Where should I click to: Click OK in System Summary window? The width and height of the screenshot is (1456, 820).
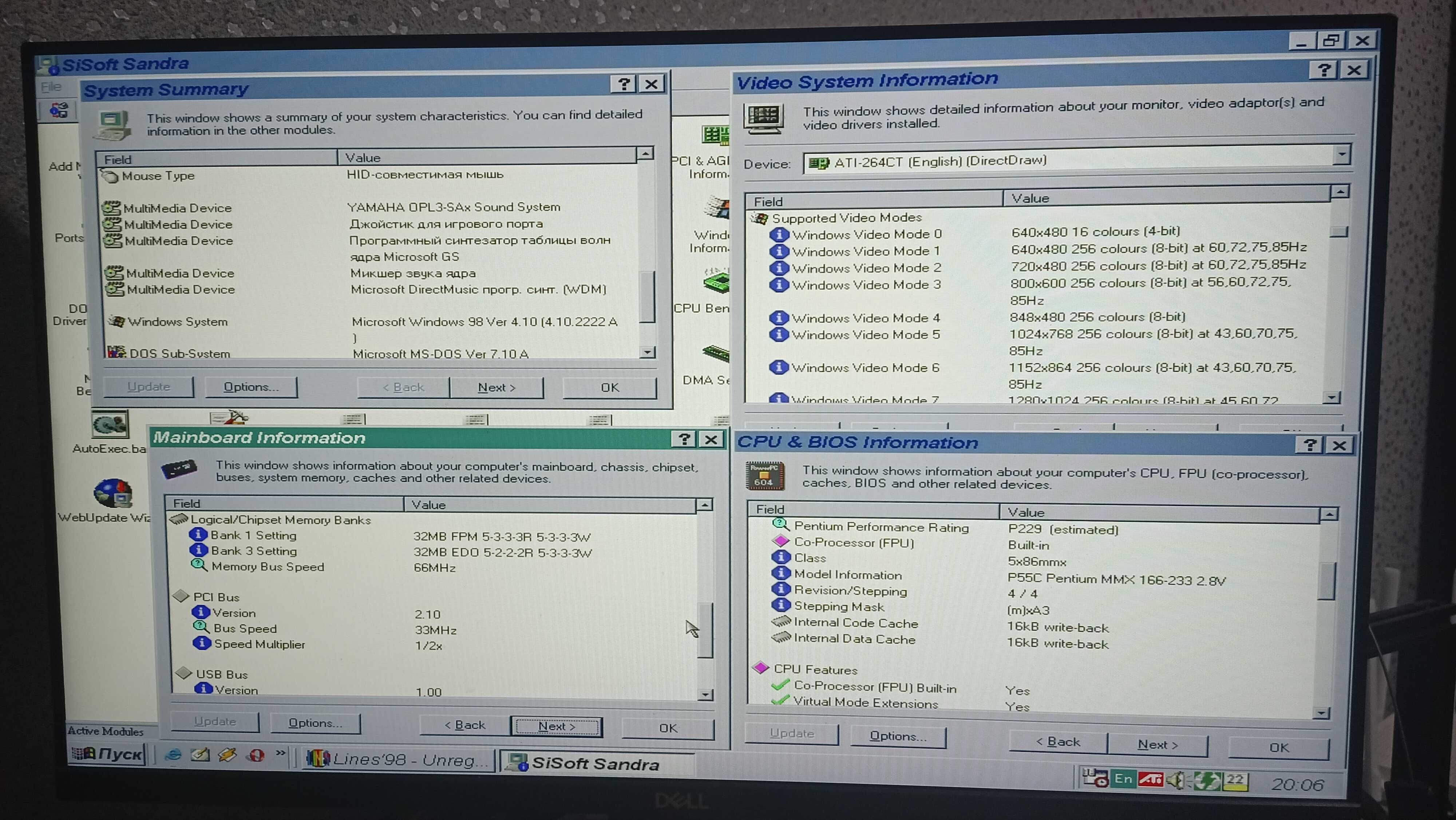click(x=610, y=388)
